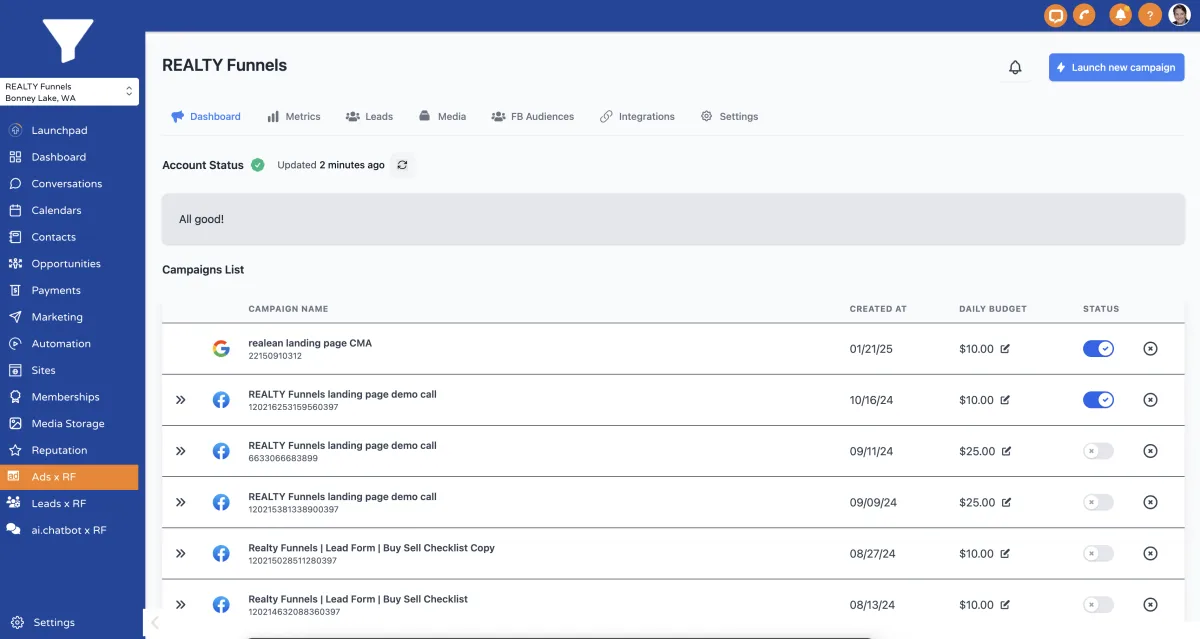
Task: Click Facebook logo of campaign 120216253159560397
Action: [221, 400]
